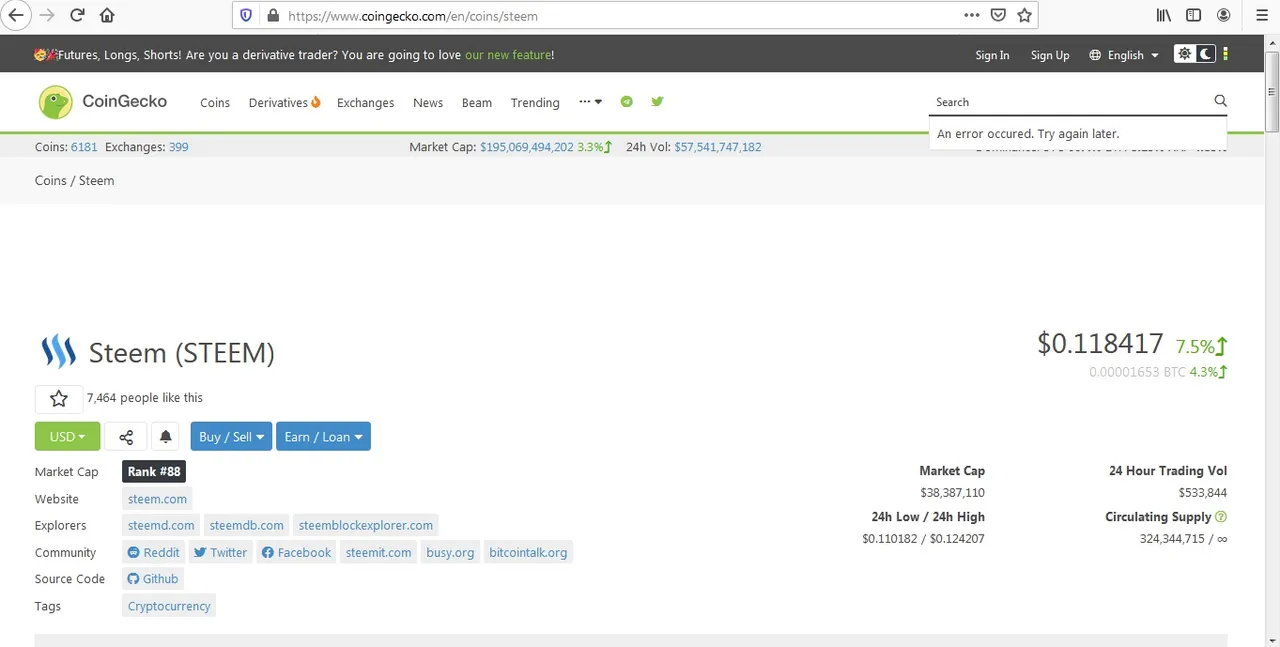Click the Sign Up link
The height and width of the screenshot is (647, 1280).
coord(1050,55)
